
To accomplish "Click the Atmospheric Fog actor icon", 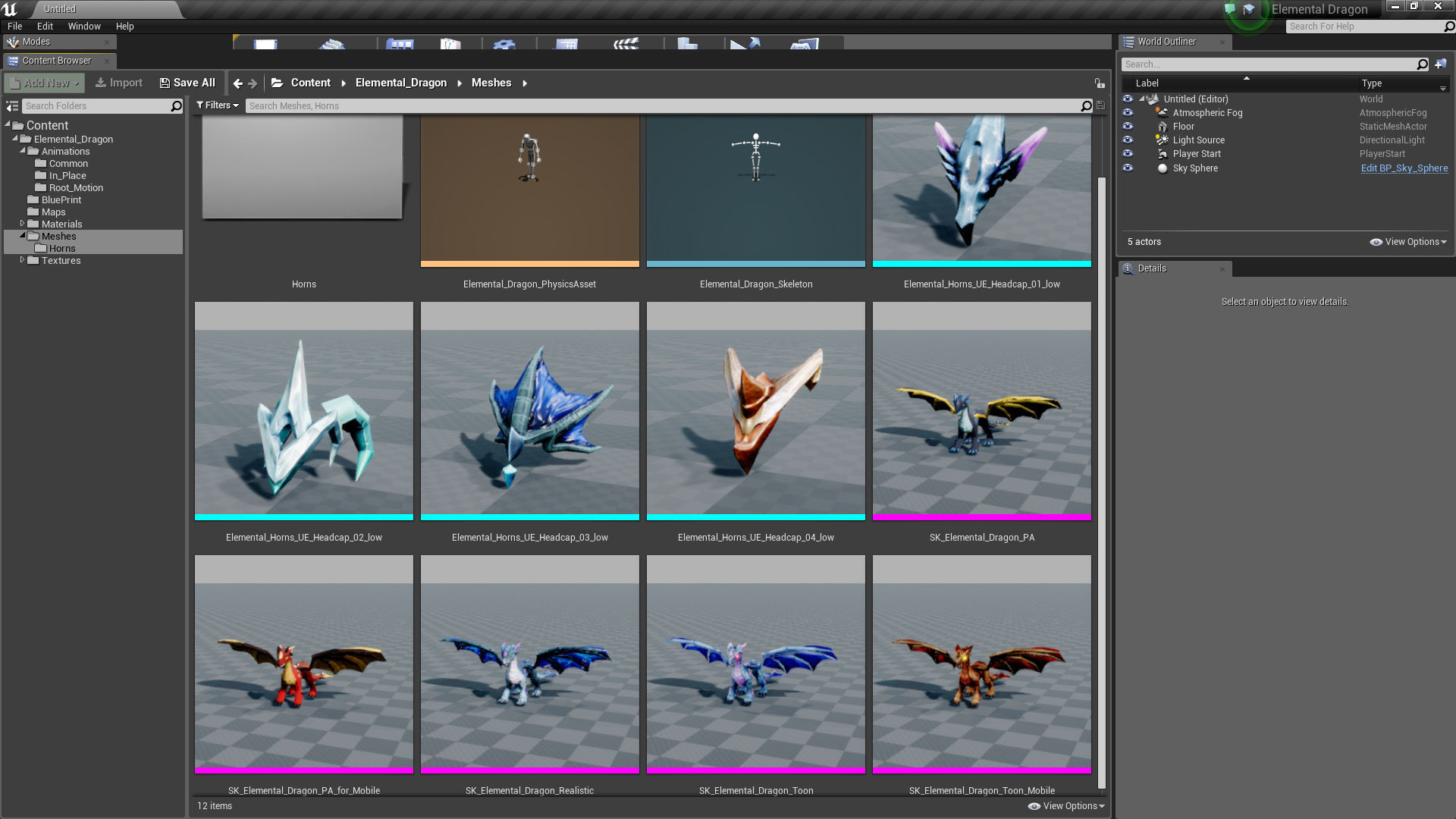I will coord(1162,112).
